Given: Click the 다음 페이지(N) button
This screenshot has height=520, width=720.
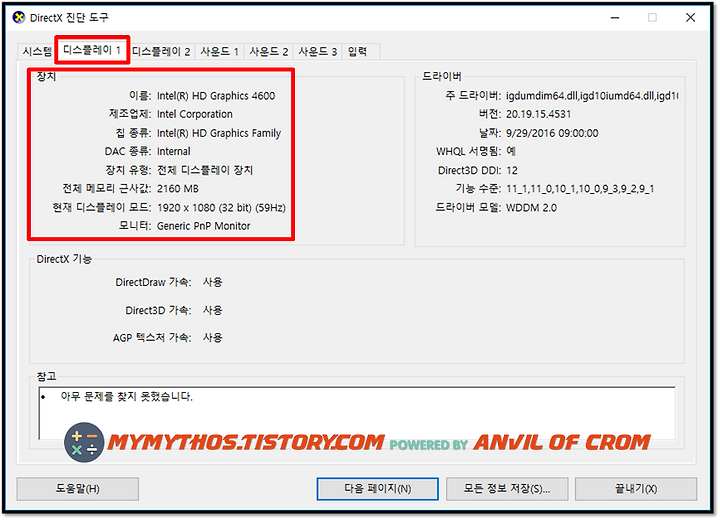Looking at the screenshot, I should 377,489.
